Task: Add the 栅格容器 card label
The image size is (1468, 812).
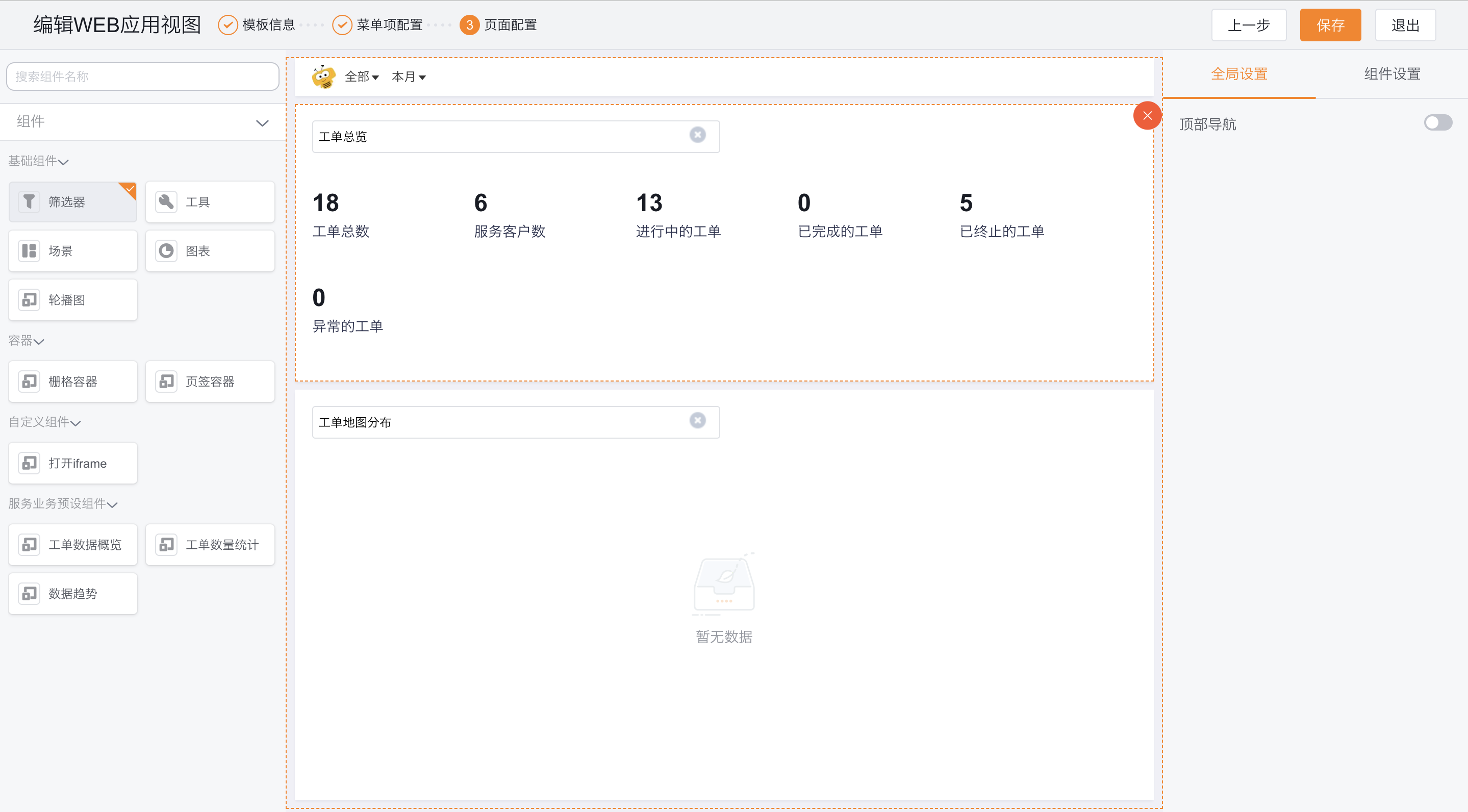Action: point(73,382)
